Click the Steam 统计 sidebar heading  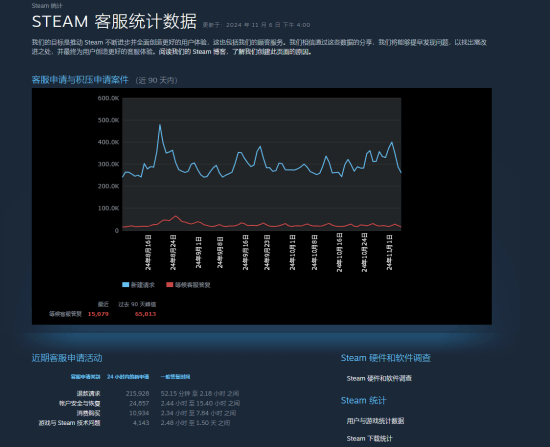click(363, 400)
